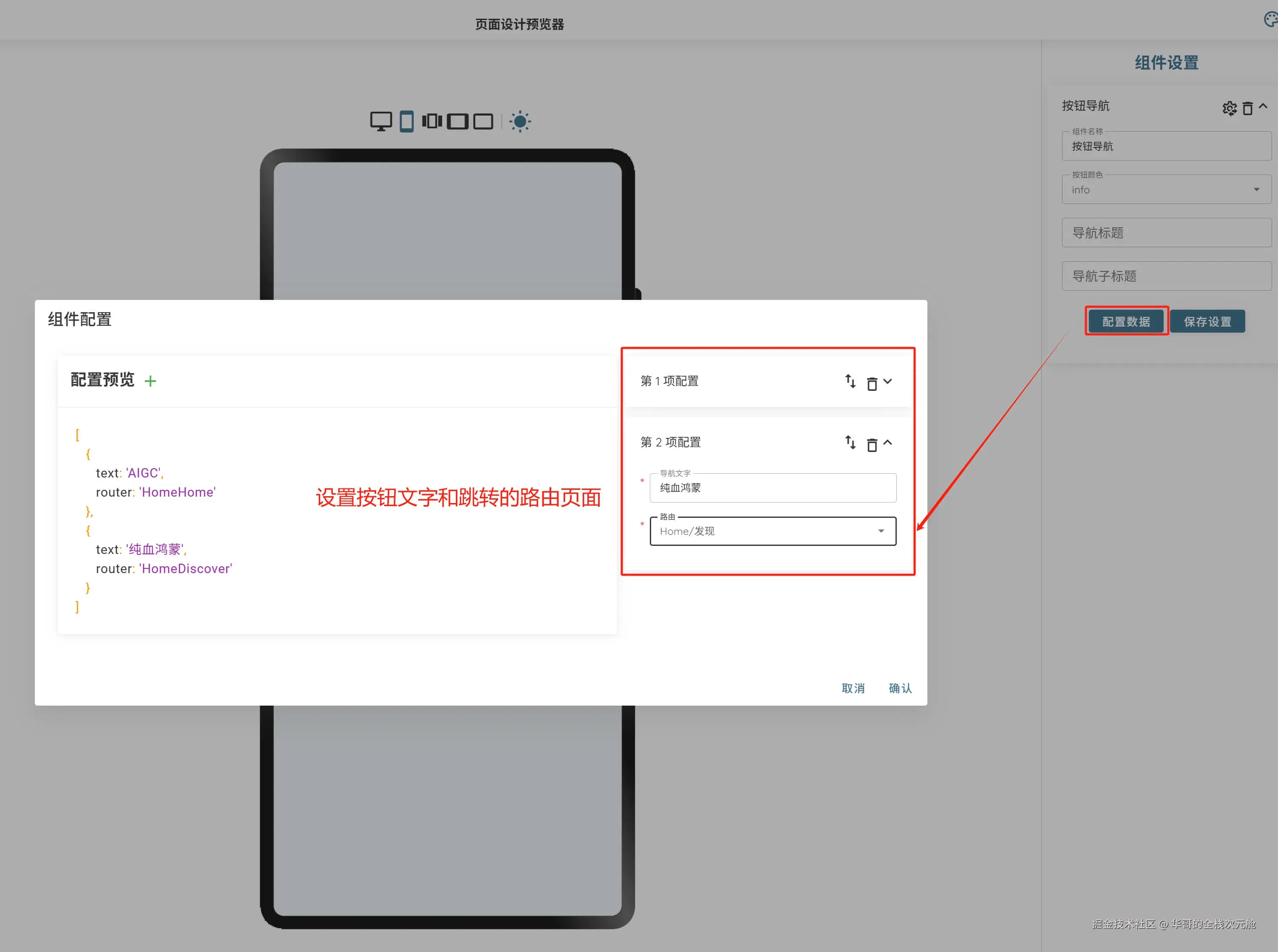Click the foldable carousel device icon
The width and height of the screenshot is (1278, 952).
(x=432, y=121)
